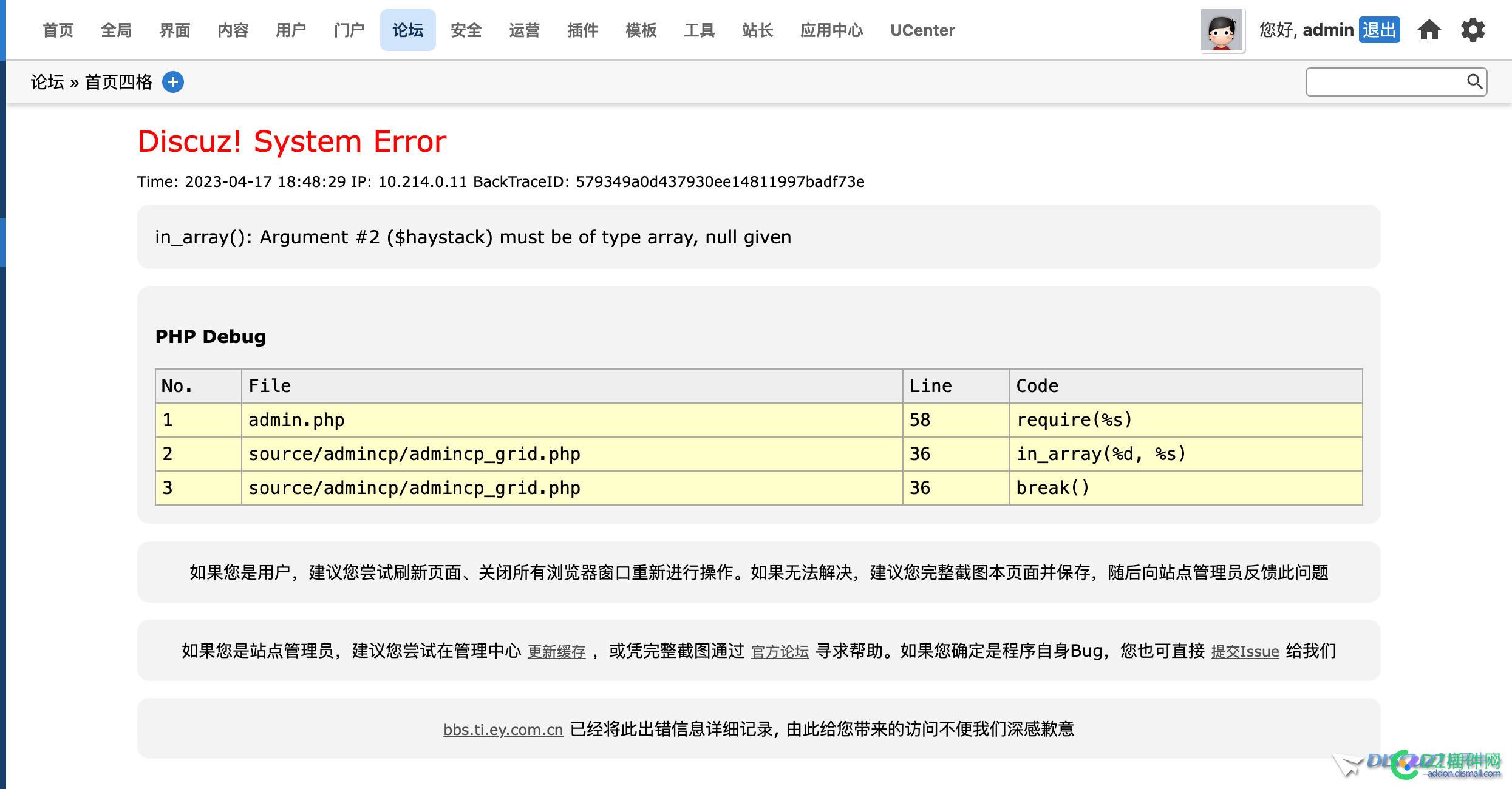Go to the 内容 tab

point(233,30)
